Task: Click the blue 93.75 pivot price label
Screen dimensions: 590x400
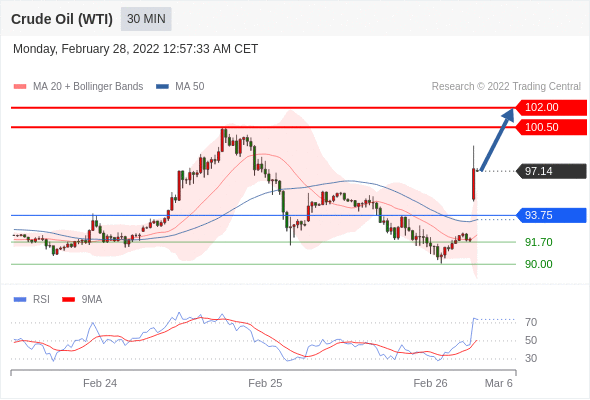Action: (551, 215)
